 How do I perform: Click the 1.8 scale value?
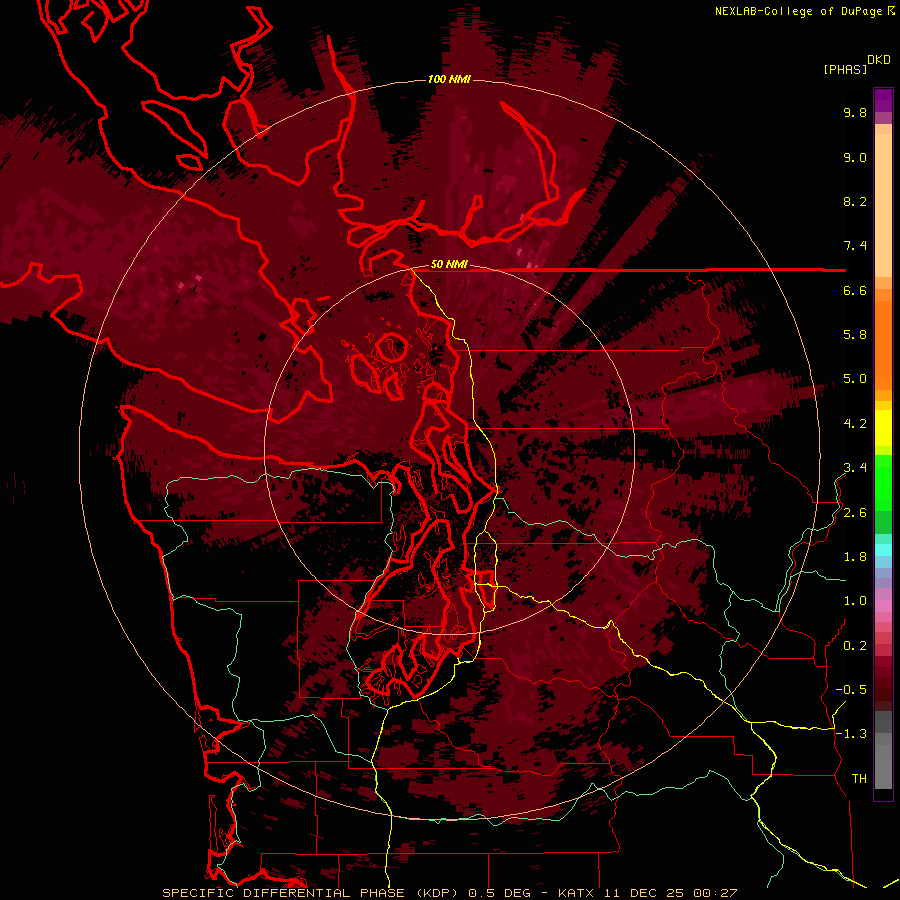click(855, 557)
